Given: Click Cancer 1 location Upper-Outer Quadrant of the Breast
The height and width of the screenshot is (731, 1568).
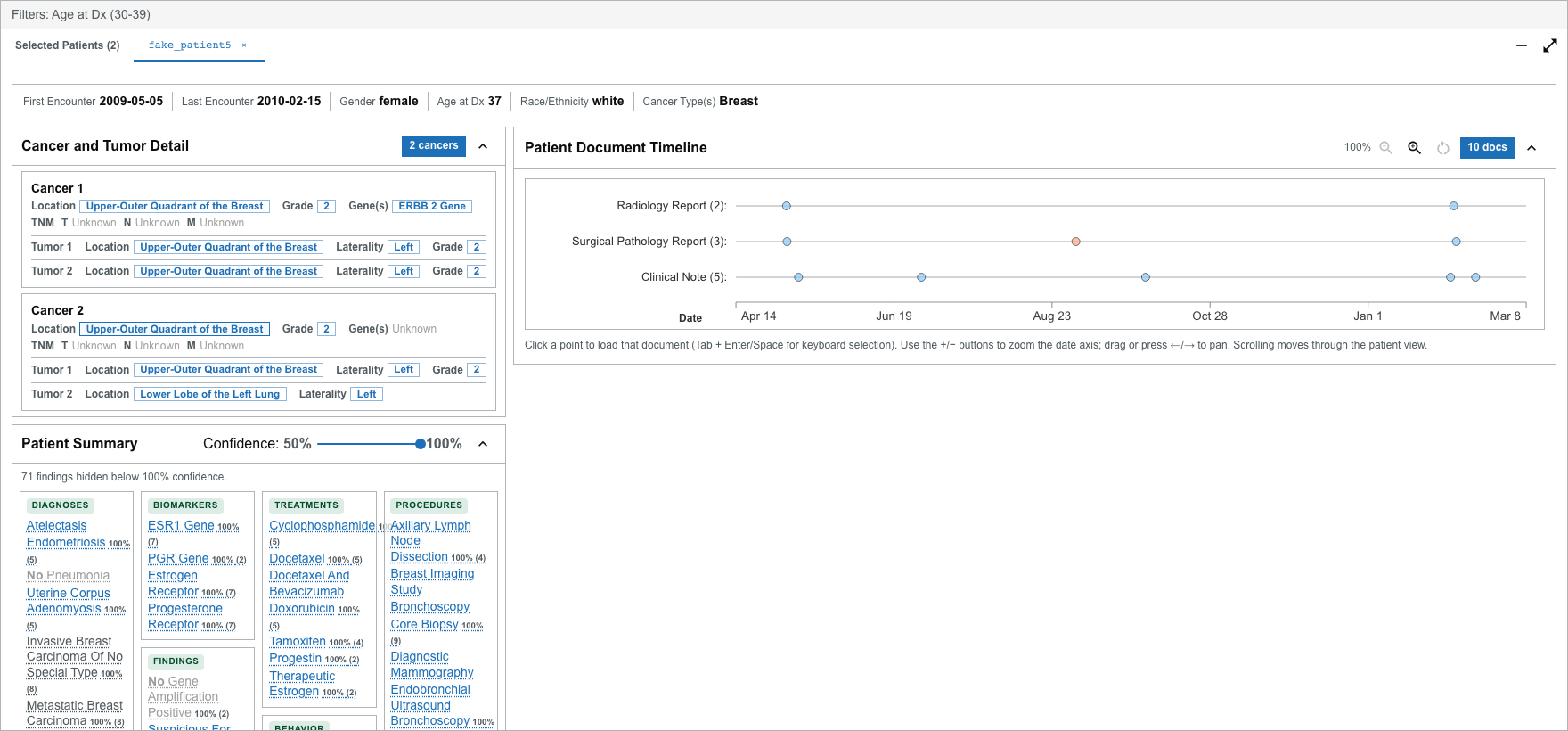Looking at the screenshot, I should [x=175, y=206].
